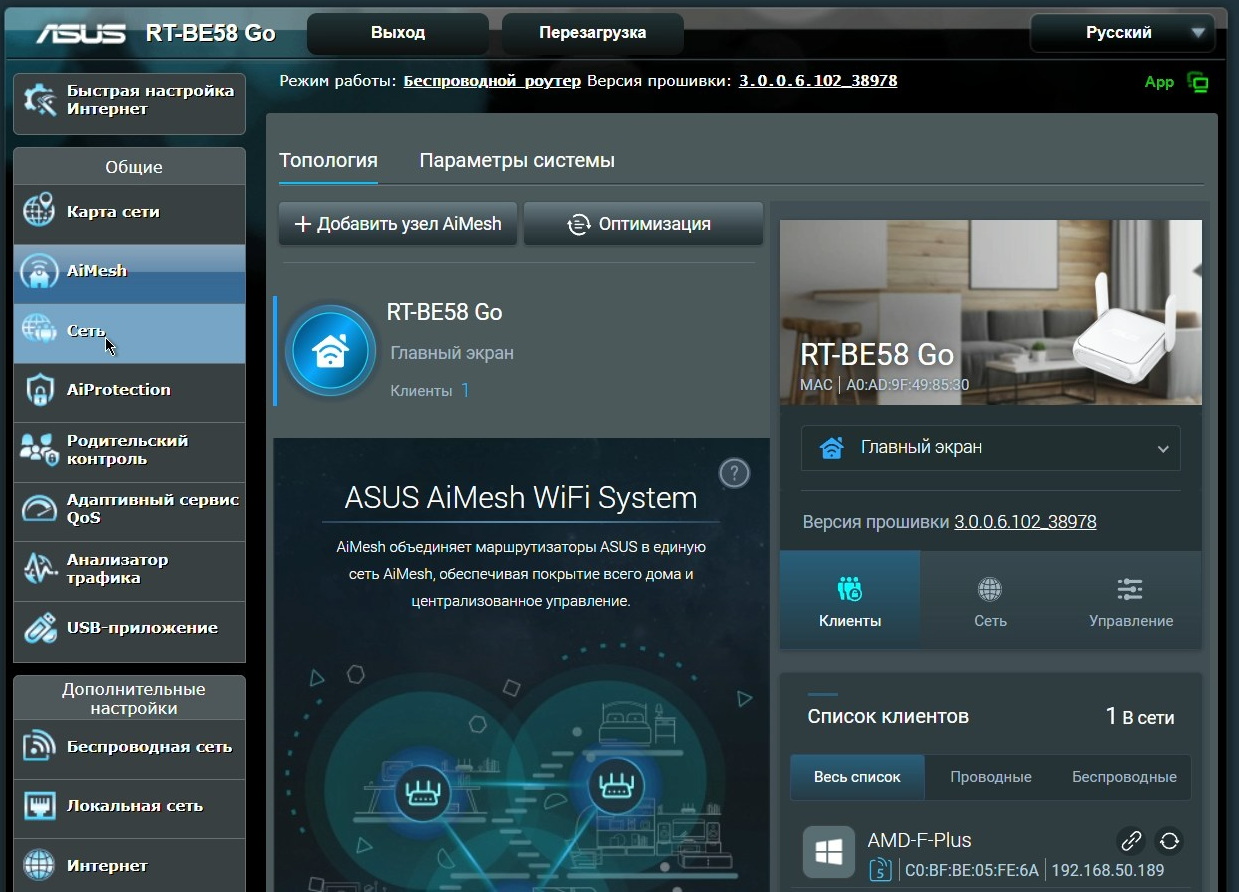Click the network devices icon beside App
Screen dimensions: 1239x892
click(x=1197, y=82)
